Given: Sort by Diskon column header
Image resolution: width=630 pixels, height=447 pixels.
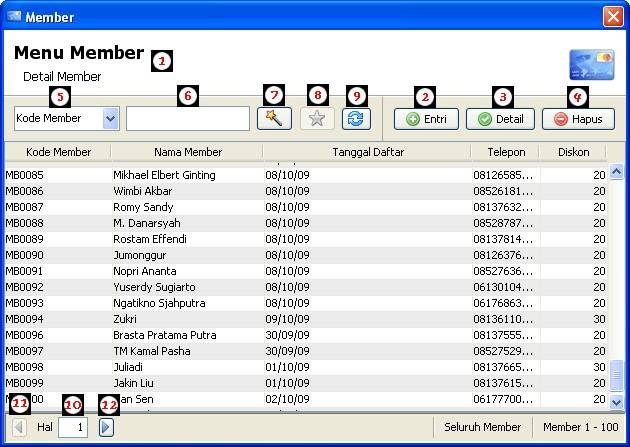Looking at the screenshot, I should coord(573,152).
